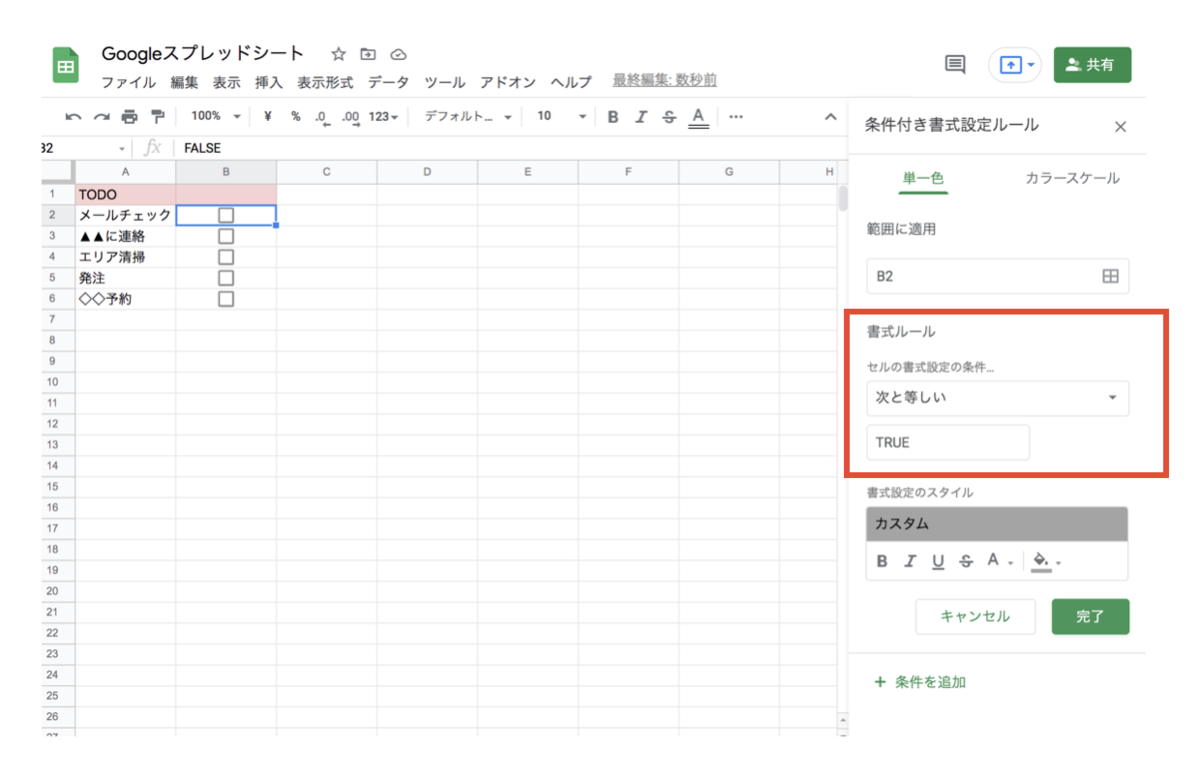Image resolution: width=1200 pixels, height=780 pixels.
Task: Open the 挿入 menu
Action: (268, 83)
